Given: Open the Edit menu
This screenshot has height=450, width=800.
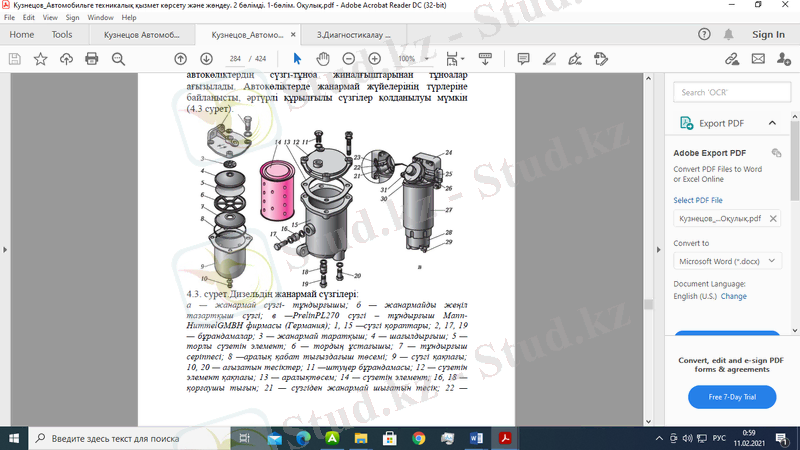Looking at the screenshot, I should click(x=28, y=18).
